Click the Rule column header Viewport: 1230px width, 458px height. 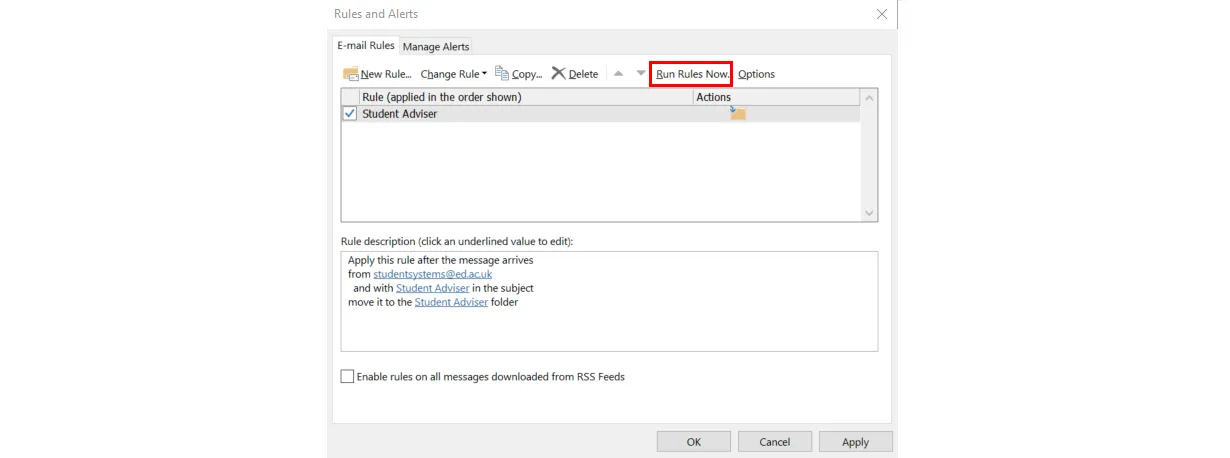(x=526, y=97)
